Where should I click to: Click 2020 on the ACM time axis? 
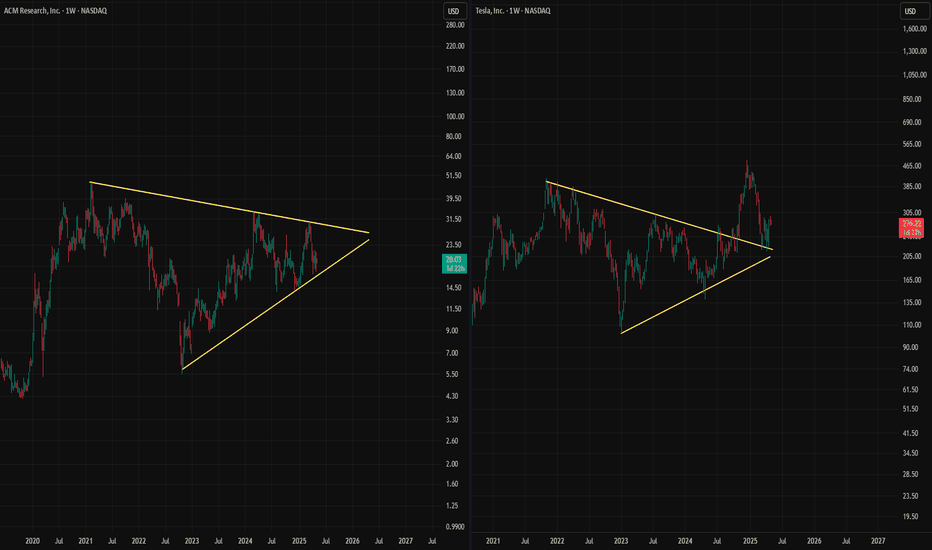32,541
